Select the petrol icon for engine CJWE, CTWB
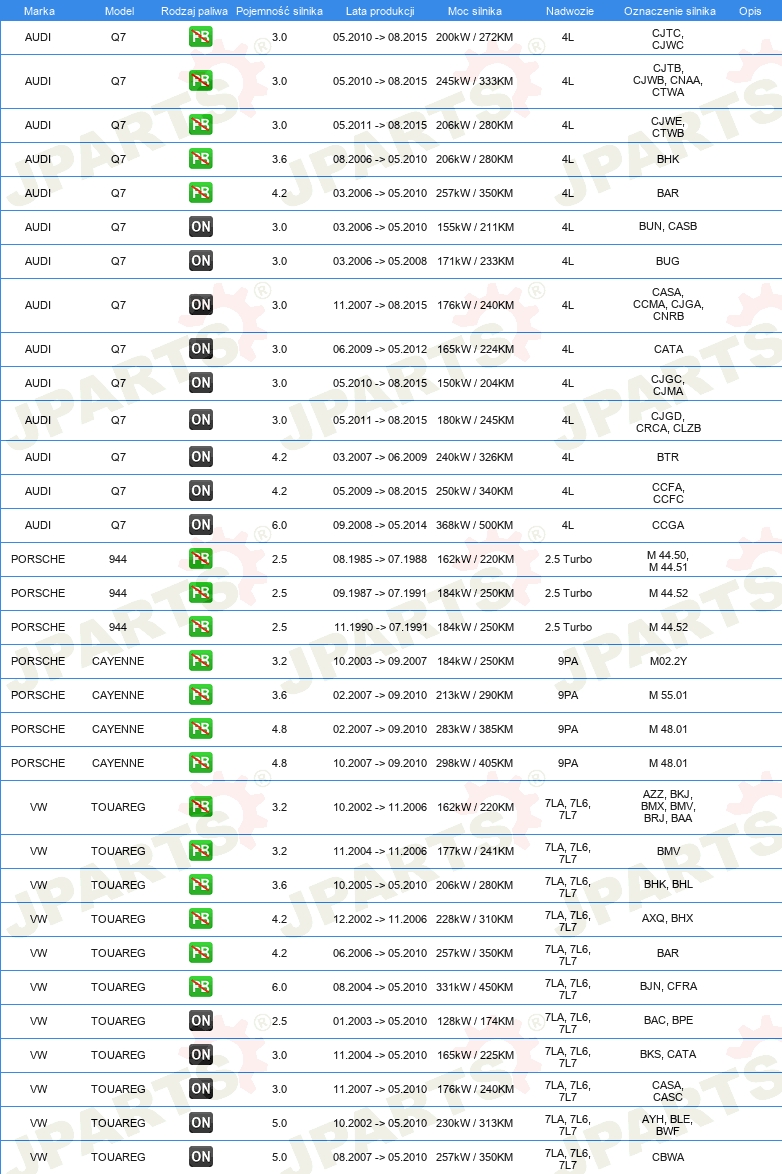 tap(201, 125)
